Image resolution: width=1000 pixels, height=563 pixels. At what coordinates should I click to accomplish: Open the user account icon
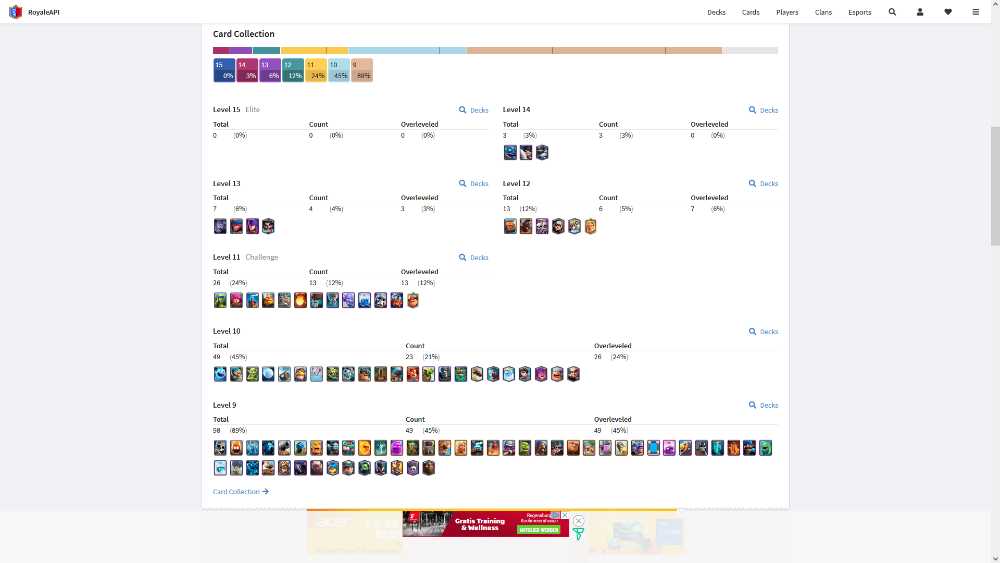(920, 12)
